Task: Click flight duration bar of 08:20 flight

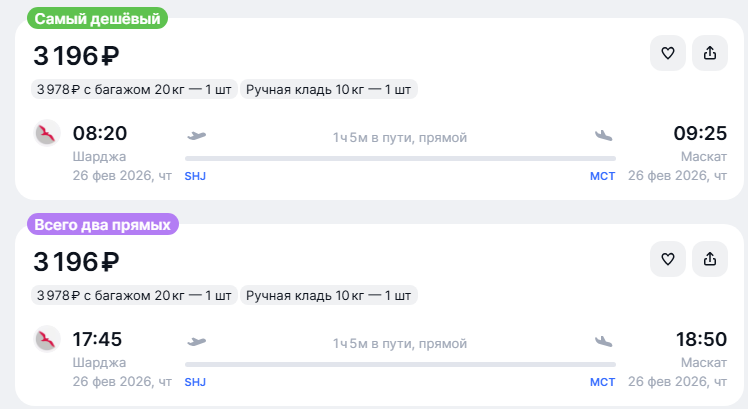Action: pos(400,158)
